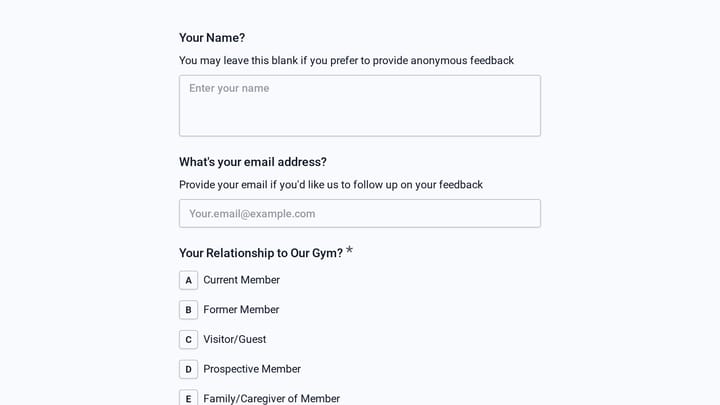
Task: Click the letter A key badge
Action: click(x=188, y=280)
